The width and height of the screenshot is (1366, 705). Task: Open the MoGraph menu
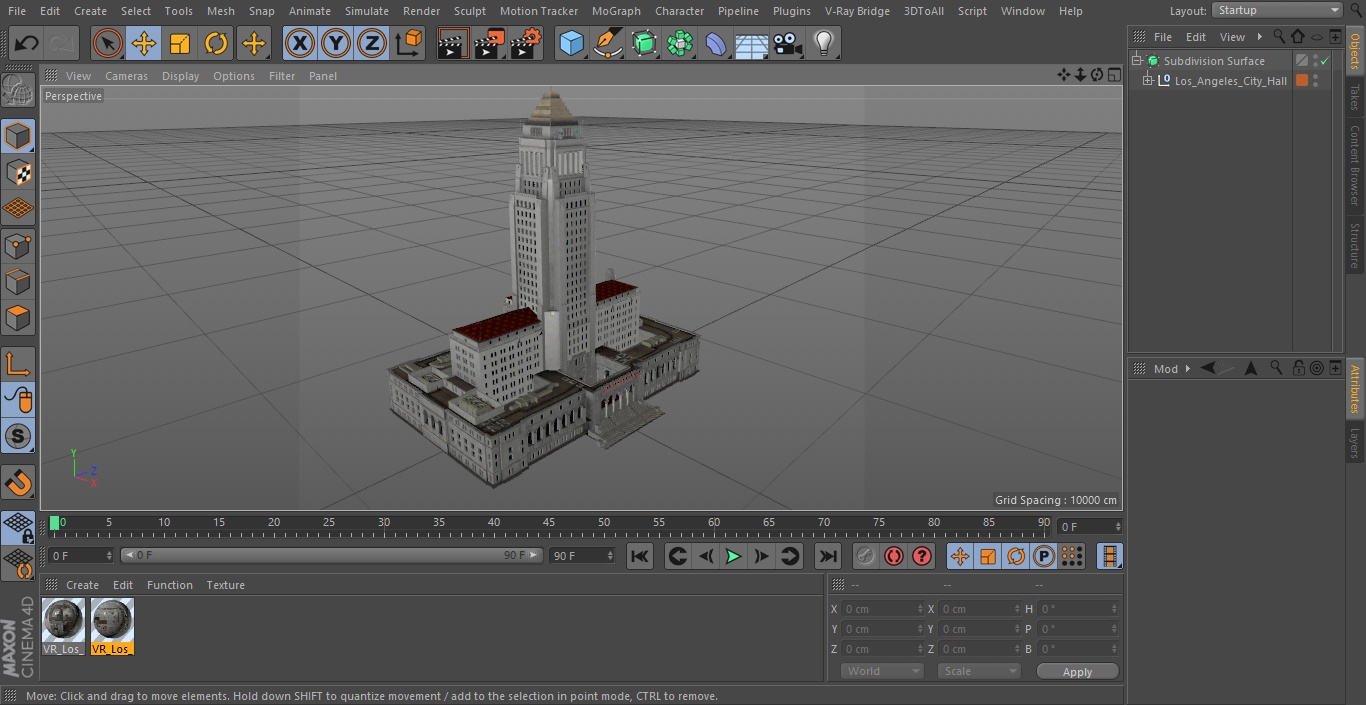(x=616, y=11)
